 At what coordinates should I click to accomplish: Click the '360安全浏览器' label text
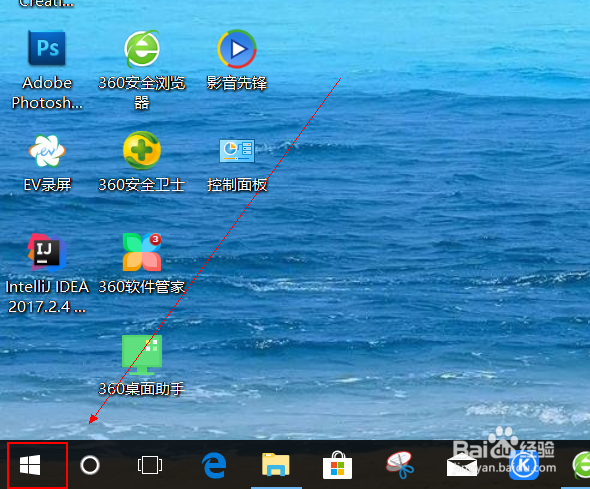(142, 93)
